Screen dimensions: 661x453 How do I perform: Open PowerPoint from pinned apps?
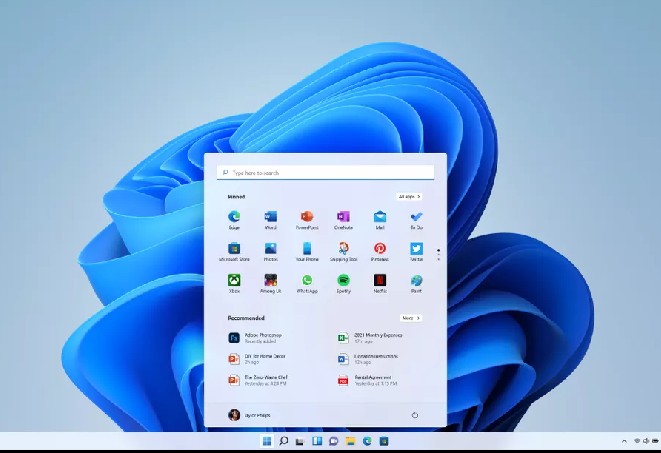point(307,220)
